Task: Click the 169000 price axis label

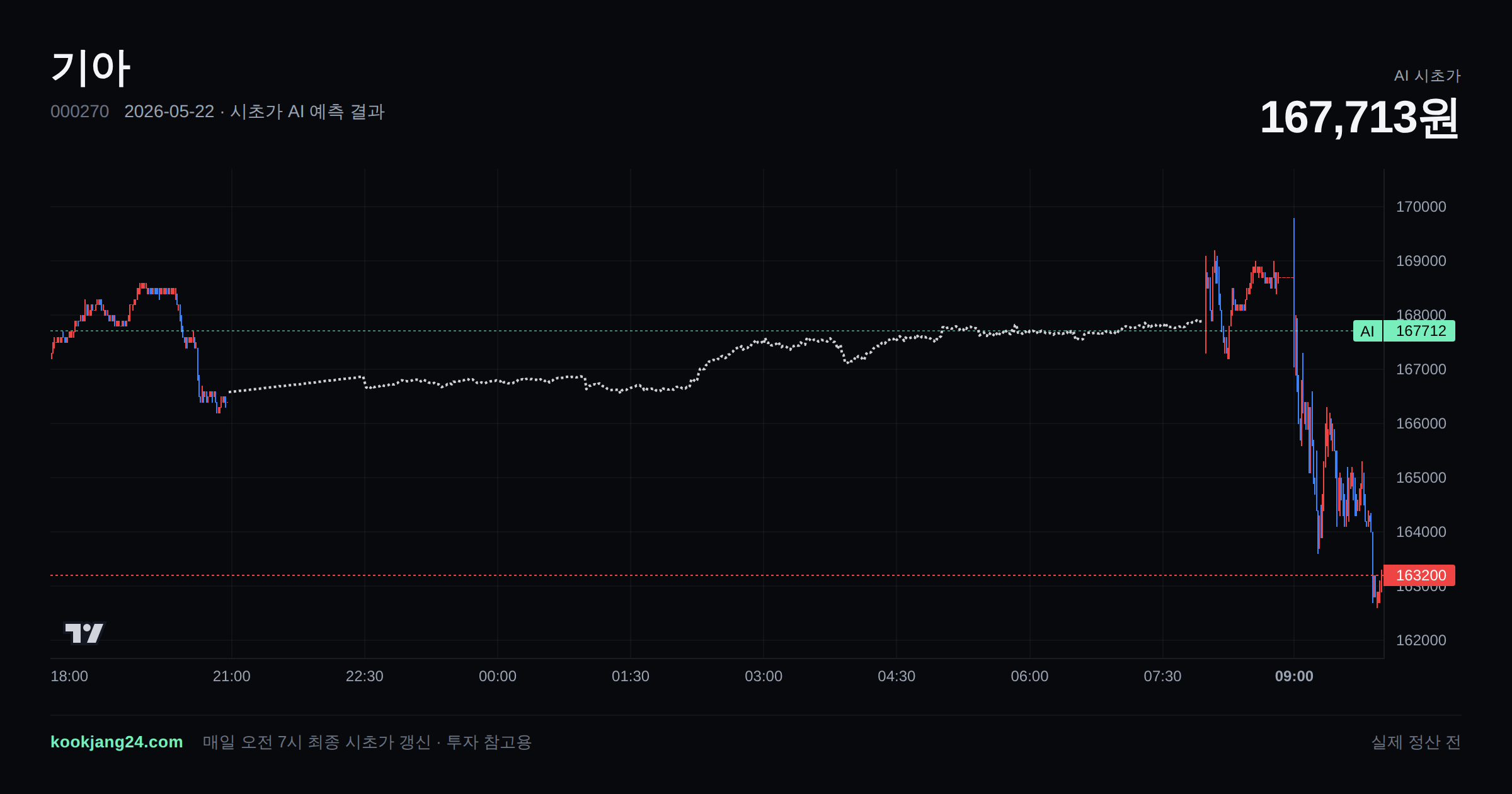Action: (x=1421, y=261)
